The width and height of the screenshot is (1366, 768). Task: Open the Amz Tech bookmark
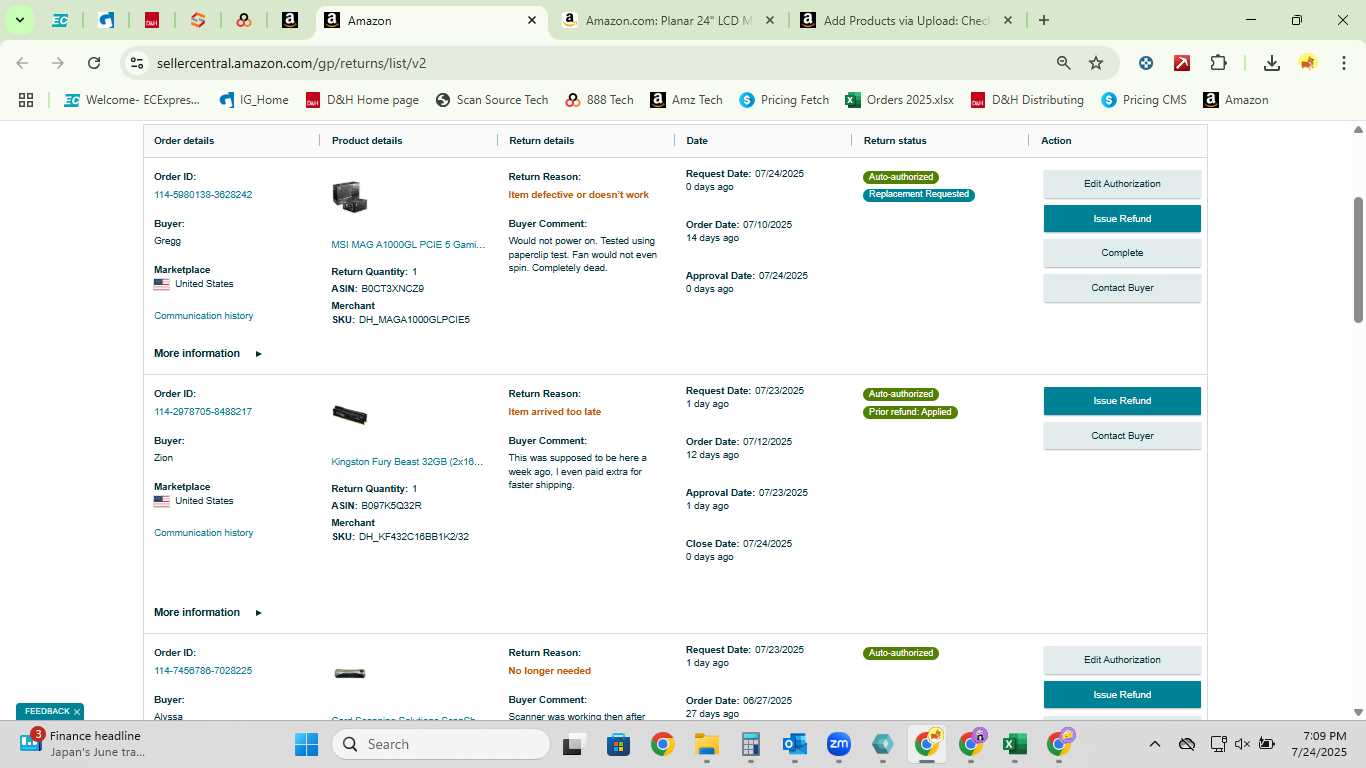pos(686,100)
